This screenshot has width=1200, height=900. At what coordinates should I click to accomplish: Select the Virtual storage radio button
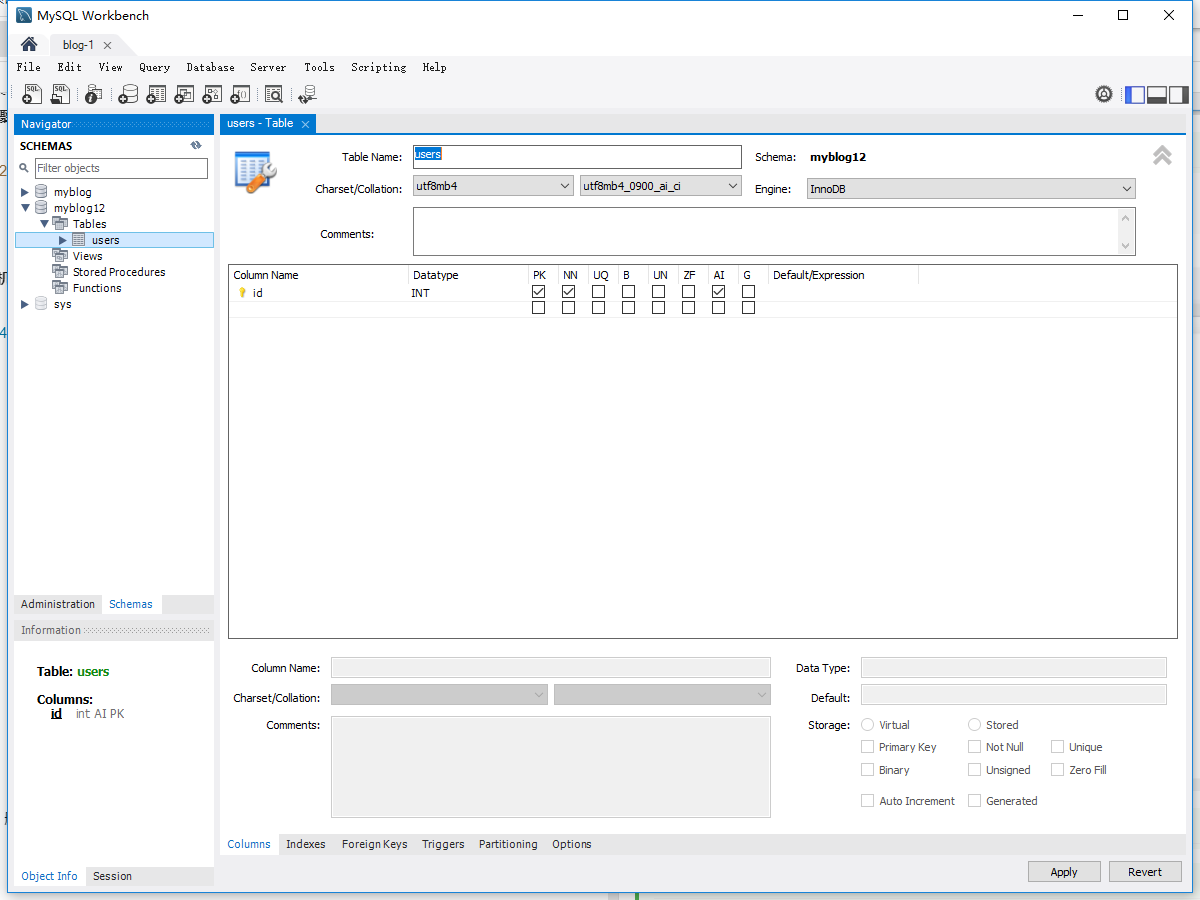[x=867, y=725]
